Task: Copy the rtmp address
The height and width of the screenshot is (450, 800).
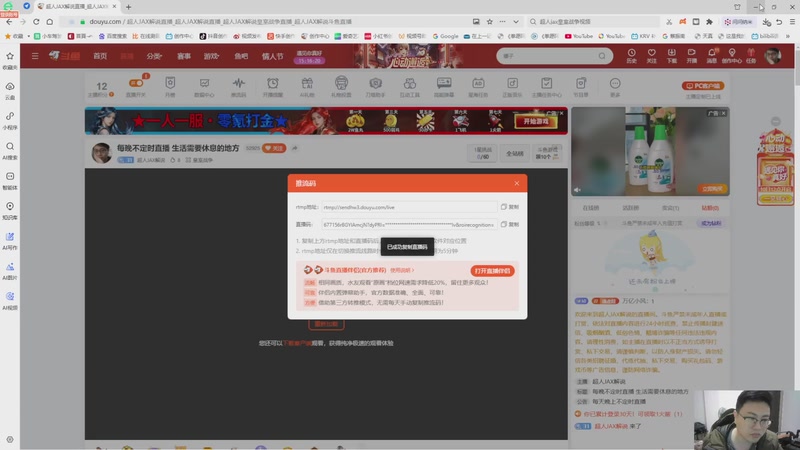Action: pyautogui.click(x=510, y=207)
